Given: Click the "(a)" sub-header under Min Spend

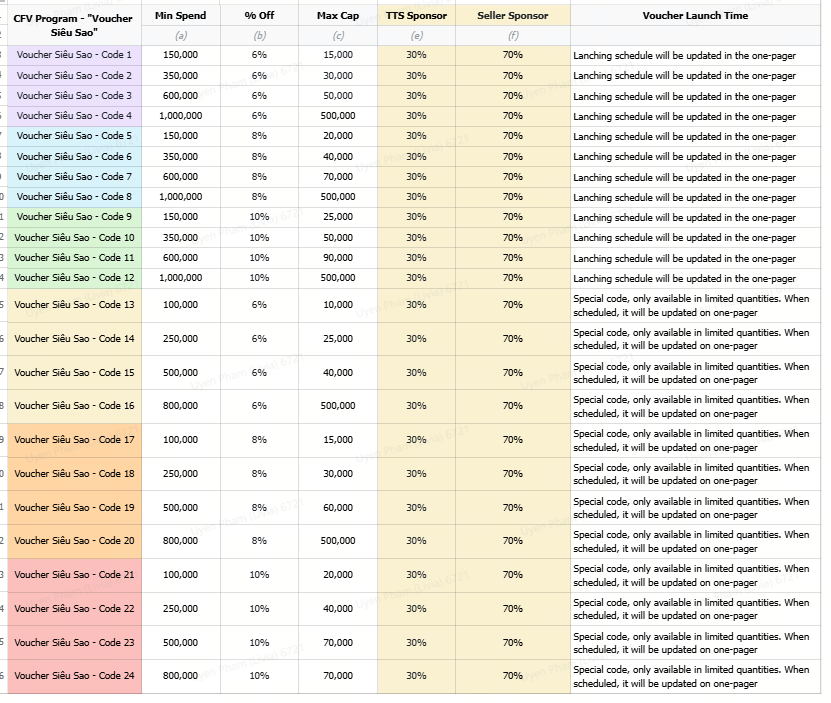Looking at the screenshot, I should click(180, 36).
